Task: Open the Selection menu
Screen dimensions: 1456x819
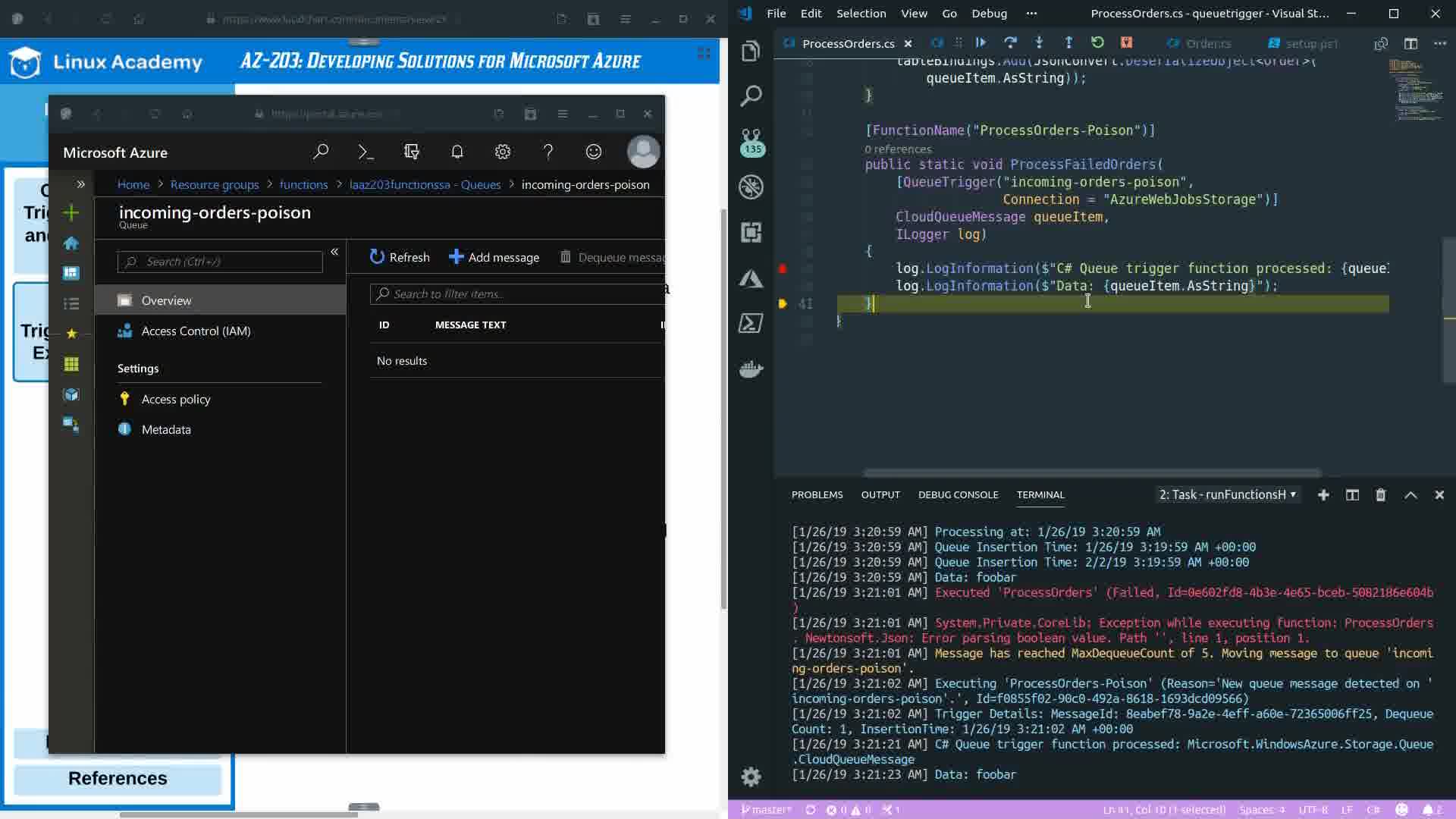Action: (861, 14)
